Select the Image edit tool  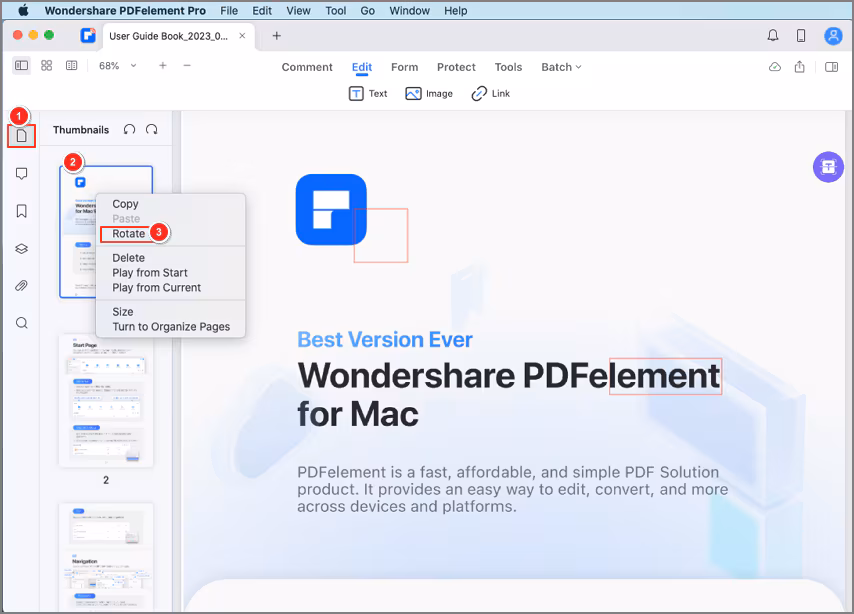coord(429,94)
